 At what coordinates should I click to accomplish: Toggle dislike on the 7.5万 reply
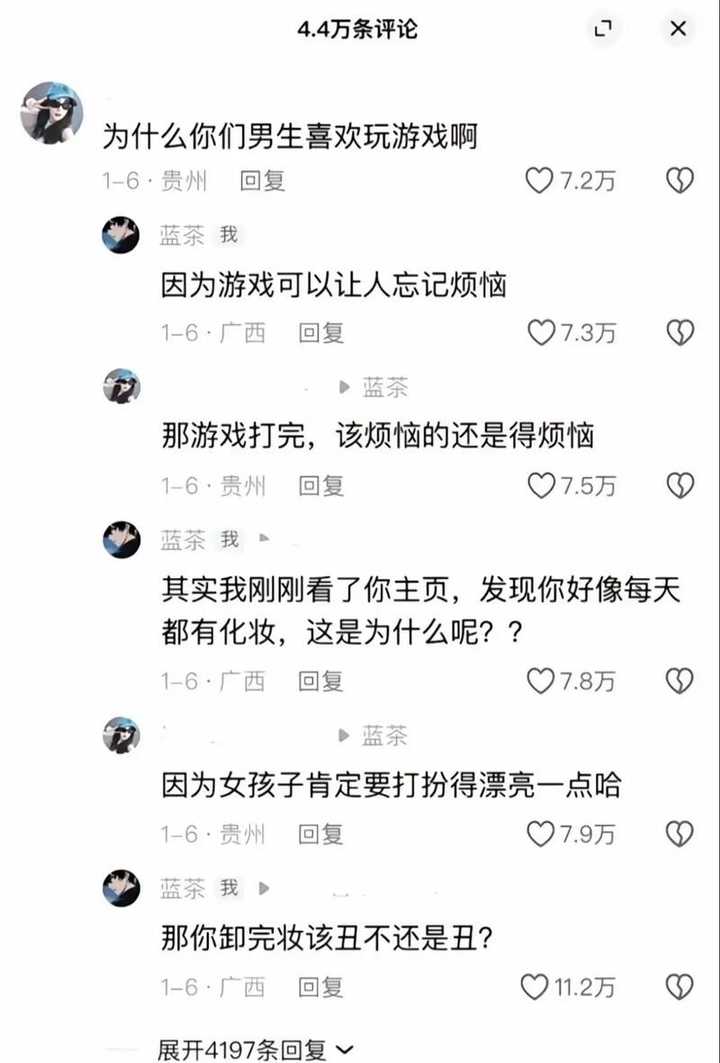click(680, 485)
